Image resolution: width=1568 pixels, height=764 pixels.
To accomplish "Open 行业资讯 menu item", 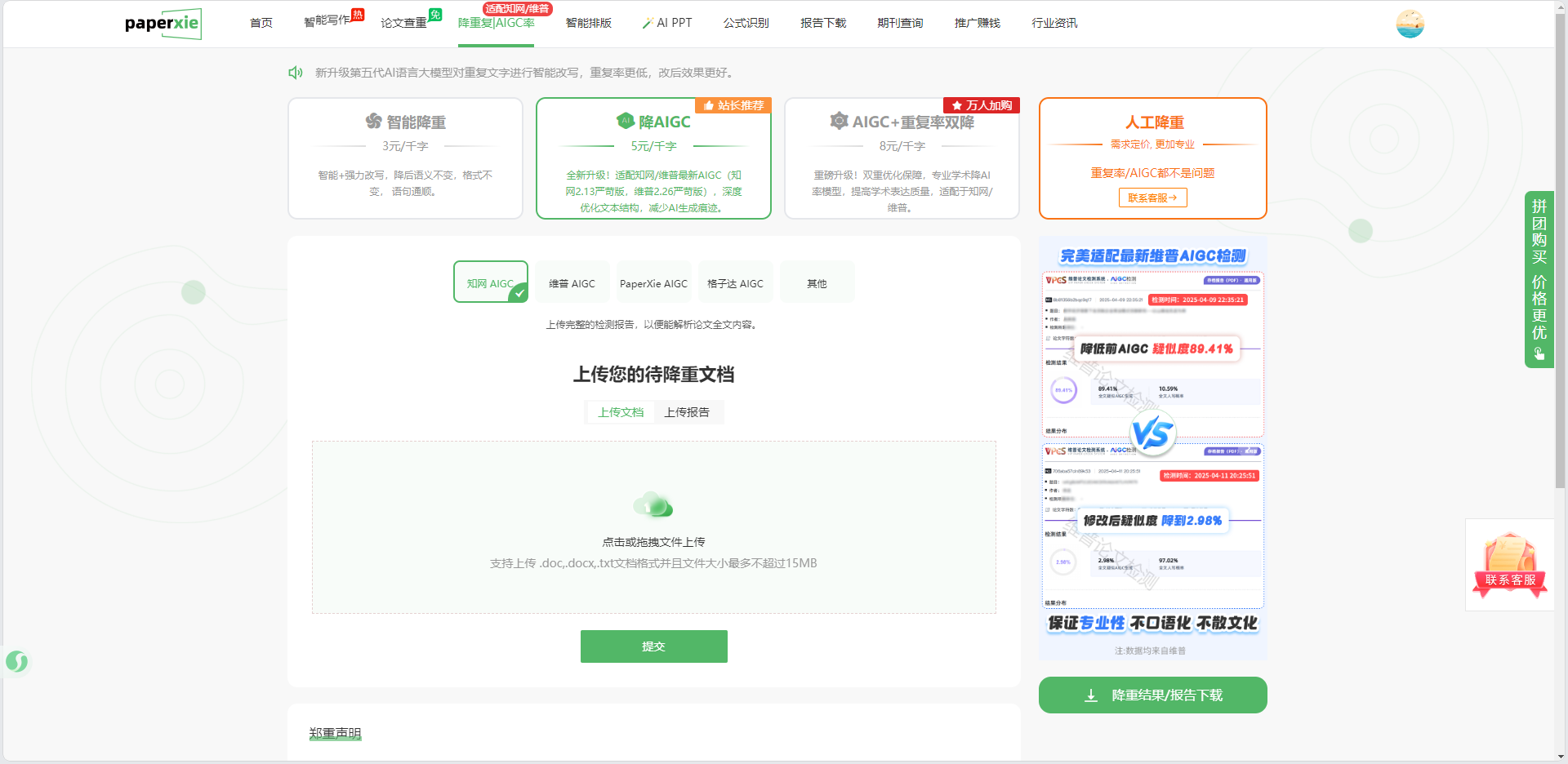I will click(x=1054, y=23).
